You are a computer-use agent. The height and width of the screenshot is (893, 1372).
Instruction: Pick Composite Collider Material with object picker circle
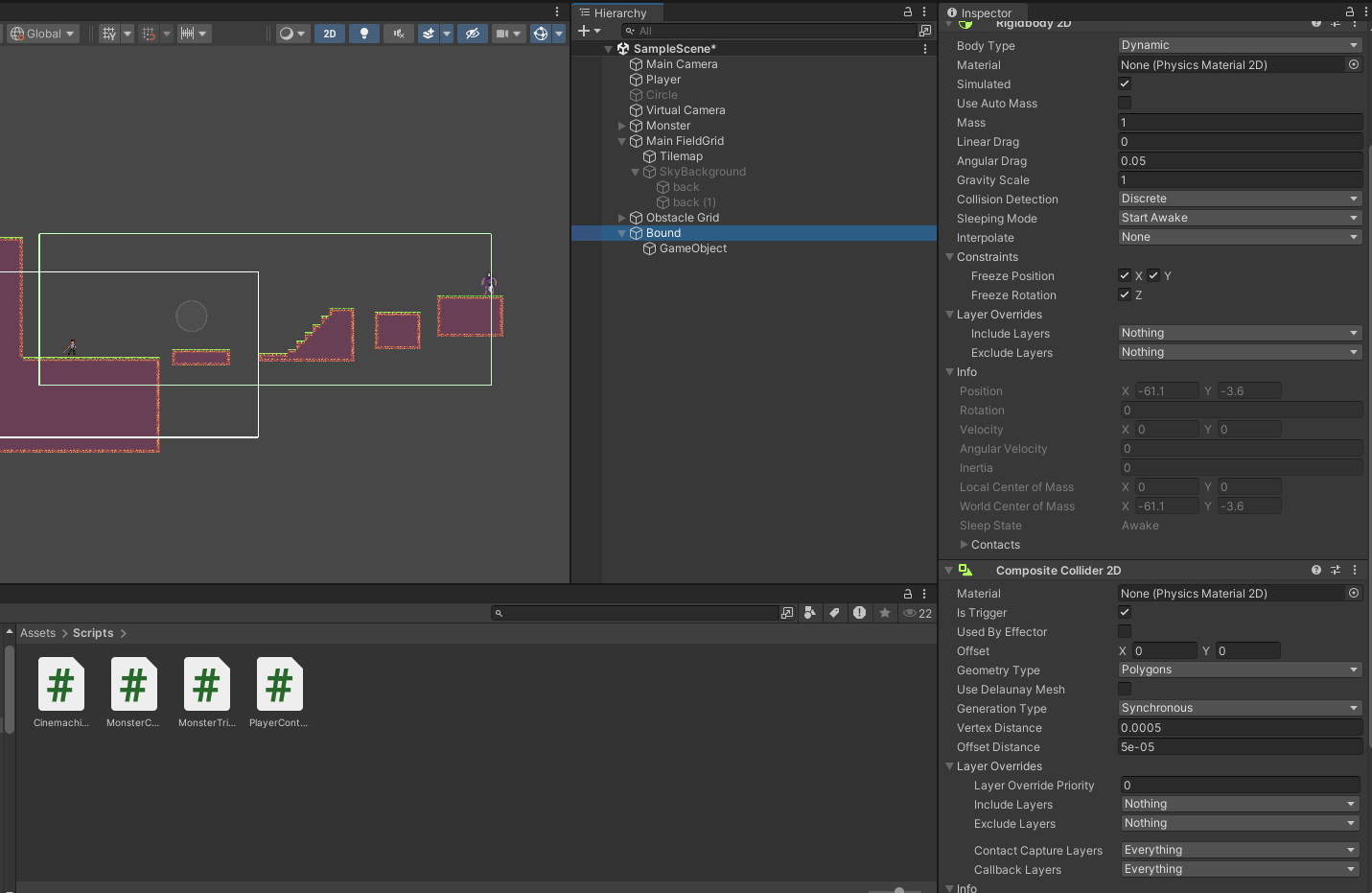click(x=1354, y=593)
